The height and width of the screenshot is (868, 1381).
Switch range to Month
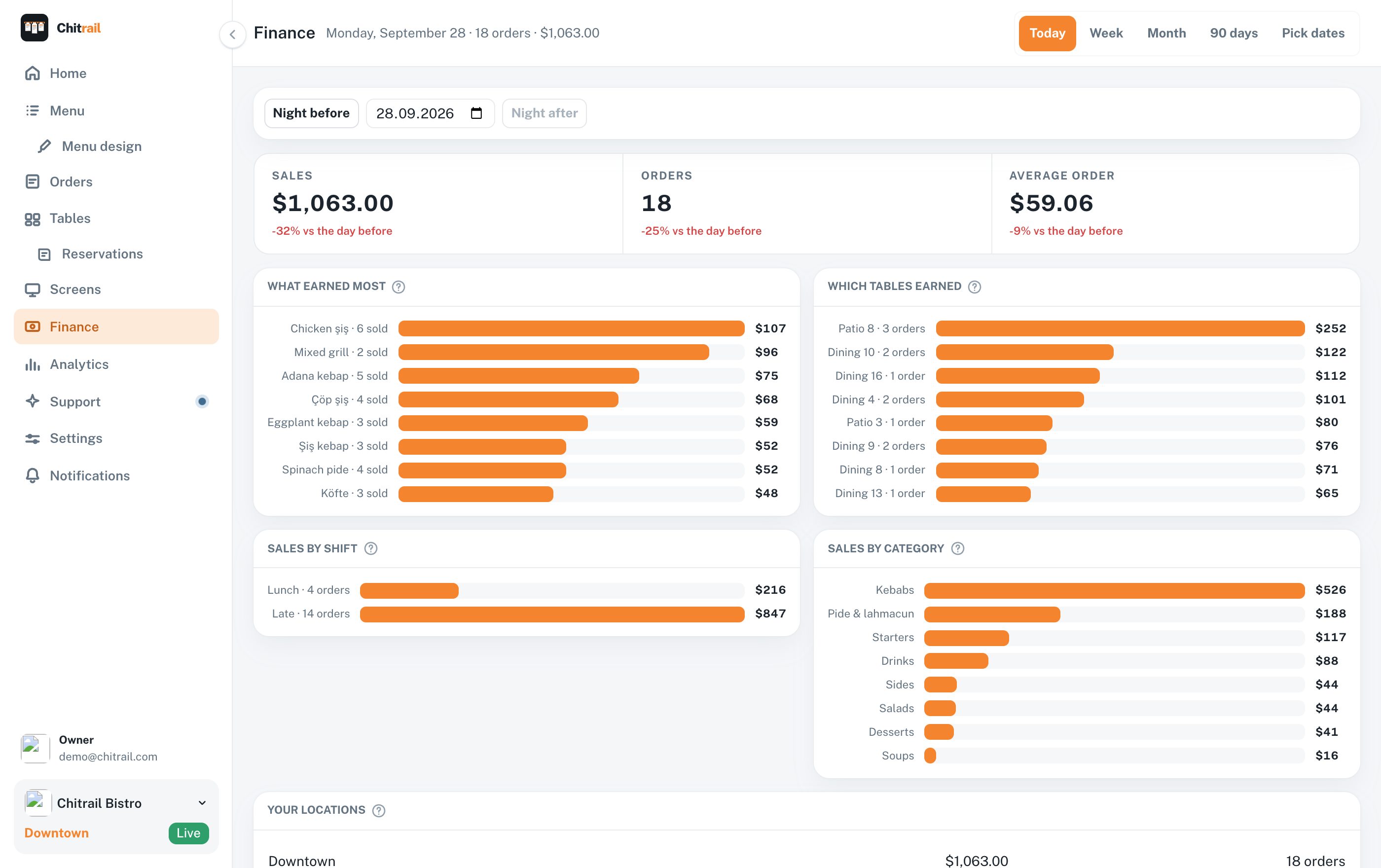pos(1166,33)
